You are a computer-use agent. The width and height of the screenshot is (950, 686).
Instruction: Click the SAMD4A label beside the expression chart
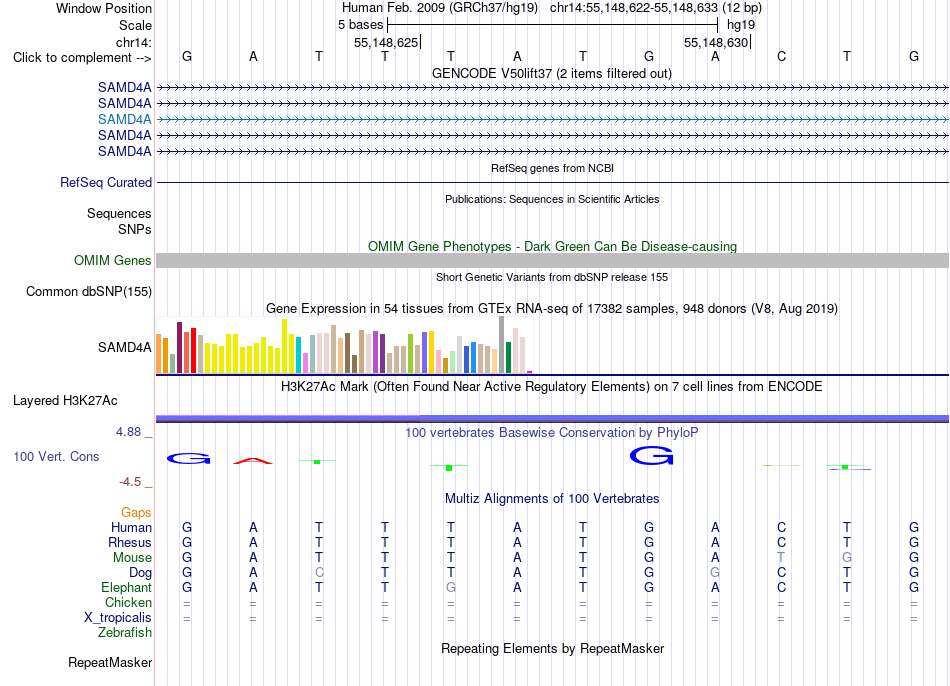pos(124,347)
